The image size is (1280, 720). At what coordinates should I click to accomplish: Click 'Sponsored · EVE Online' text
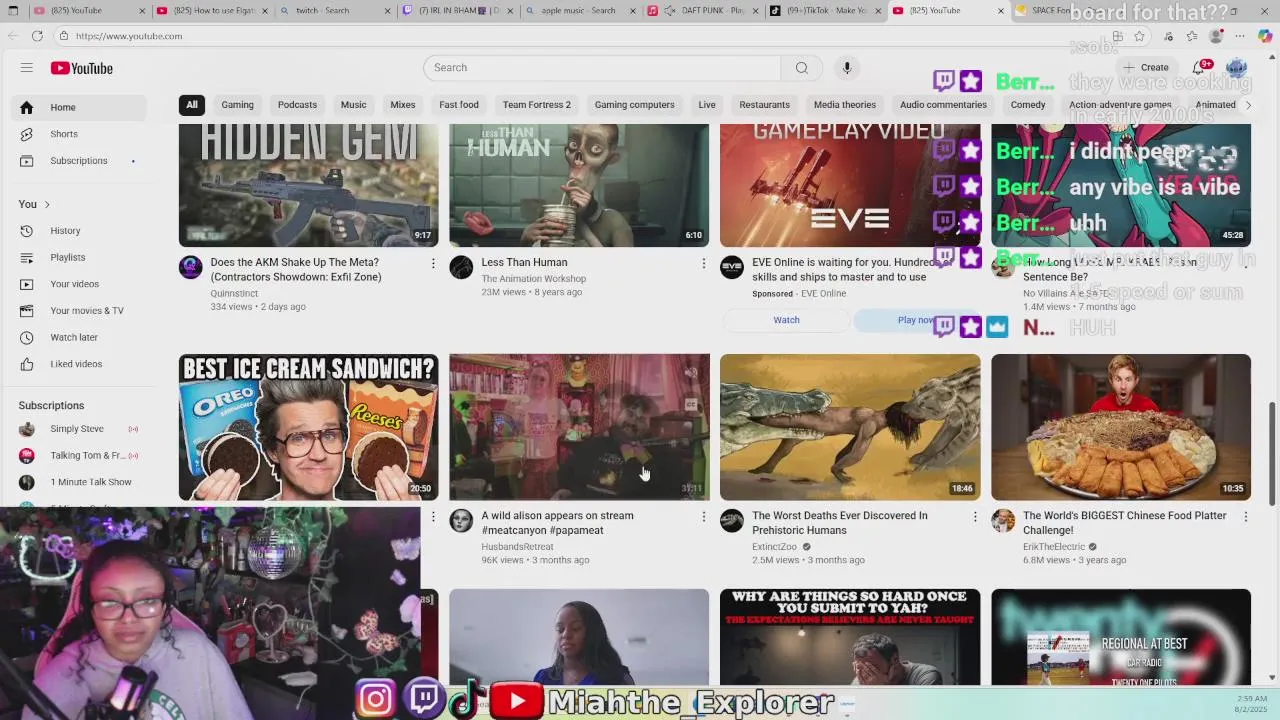pos(799,294)
